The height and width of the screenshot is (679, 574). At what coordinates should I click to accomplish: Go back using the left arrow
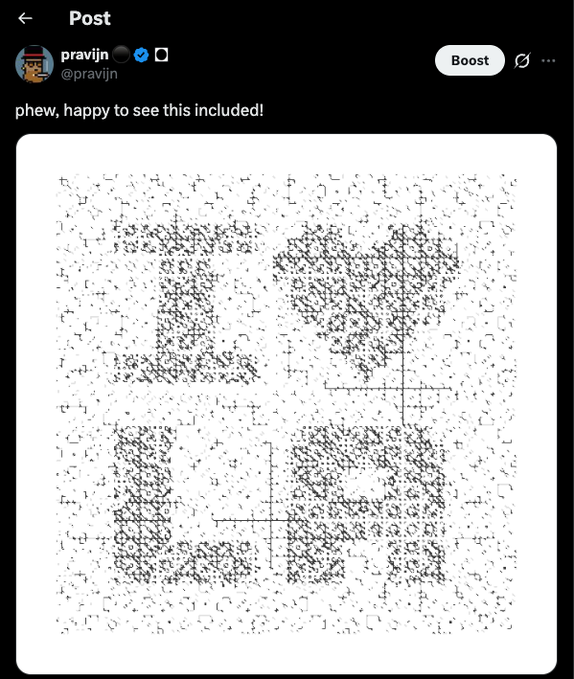(x=25, y=18)
